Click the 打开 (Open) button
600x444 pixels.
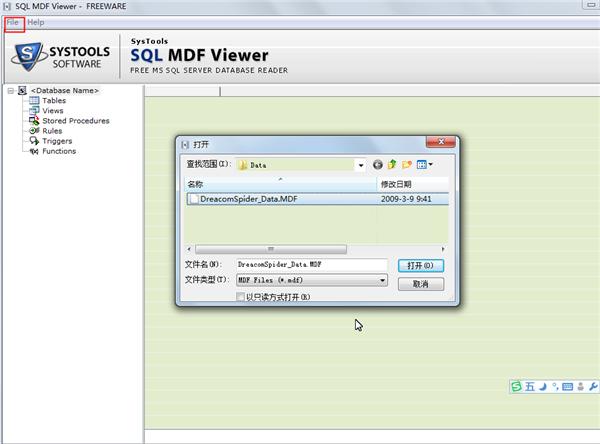click(421, 266)
